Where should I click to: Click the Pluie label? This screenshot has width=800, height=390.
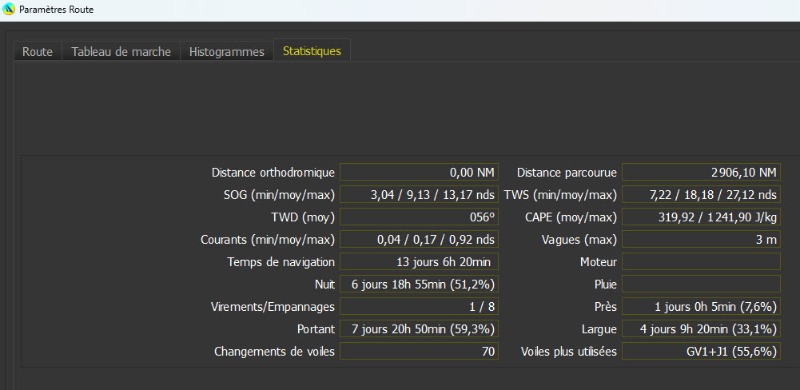click(605, 284)
